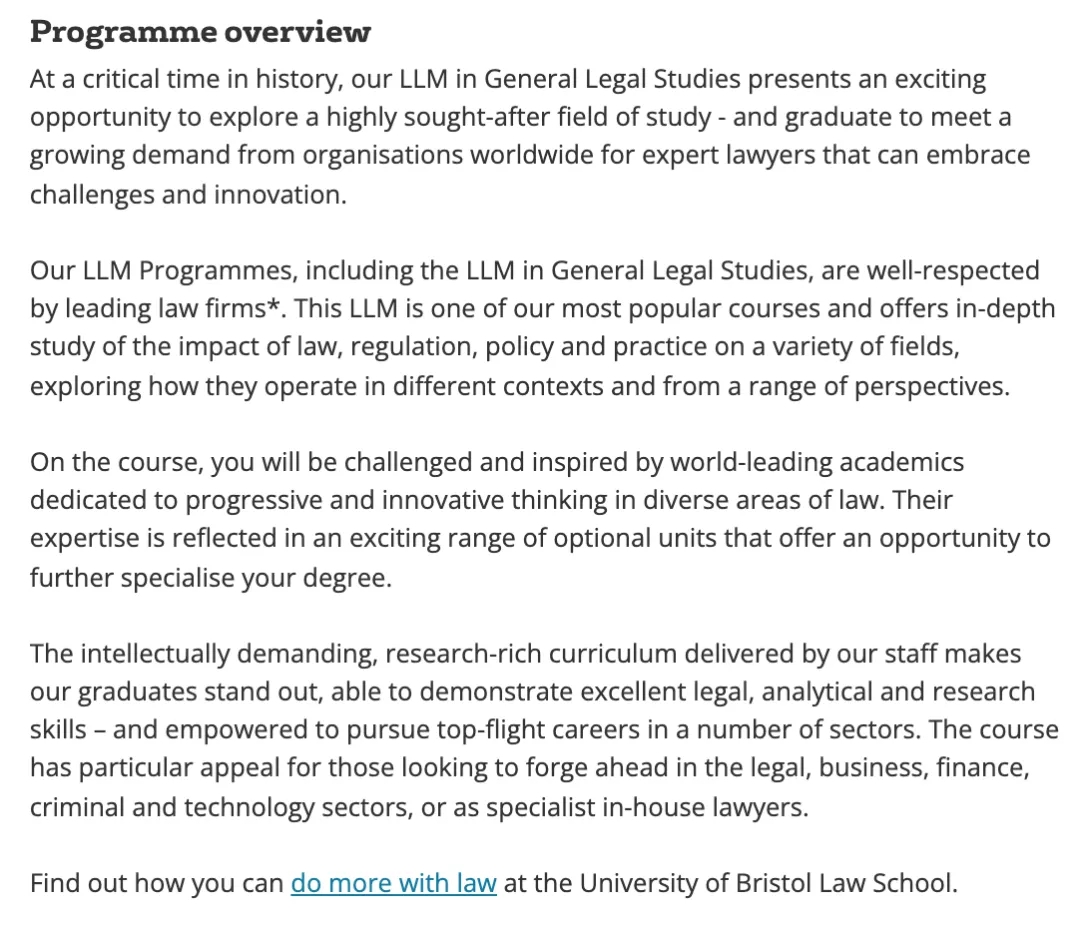Click the words "further specialise your degree"
The height and width of the screenshot is (926, 1080).
click(x=208, y=577)
